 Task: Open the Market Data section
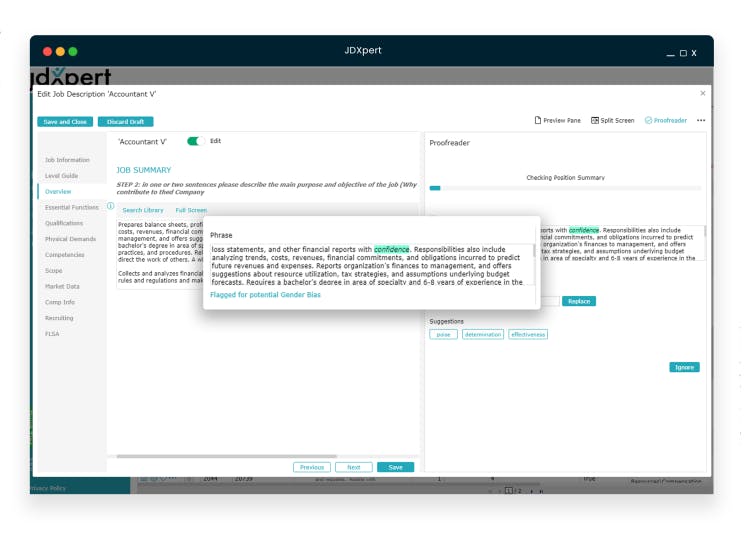click(x=62, y=286)
